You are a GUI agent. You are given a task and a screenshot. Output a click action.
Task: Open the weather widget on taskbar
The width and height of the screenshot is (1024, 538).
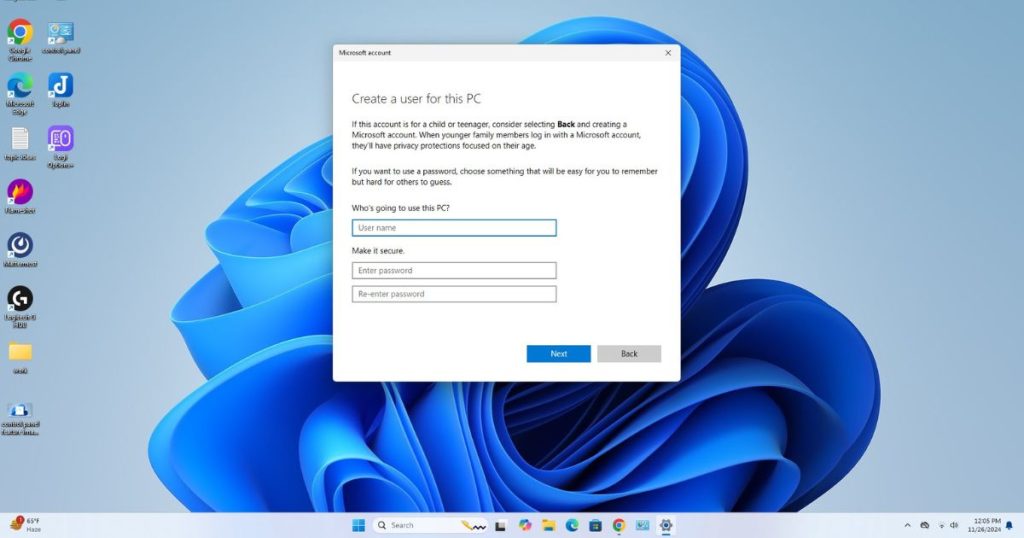pos(27,525)
